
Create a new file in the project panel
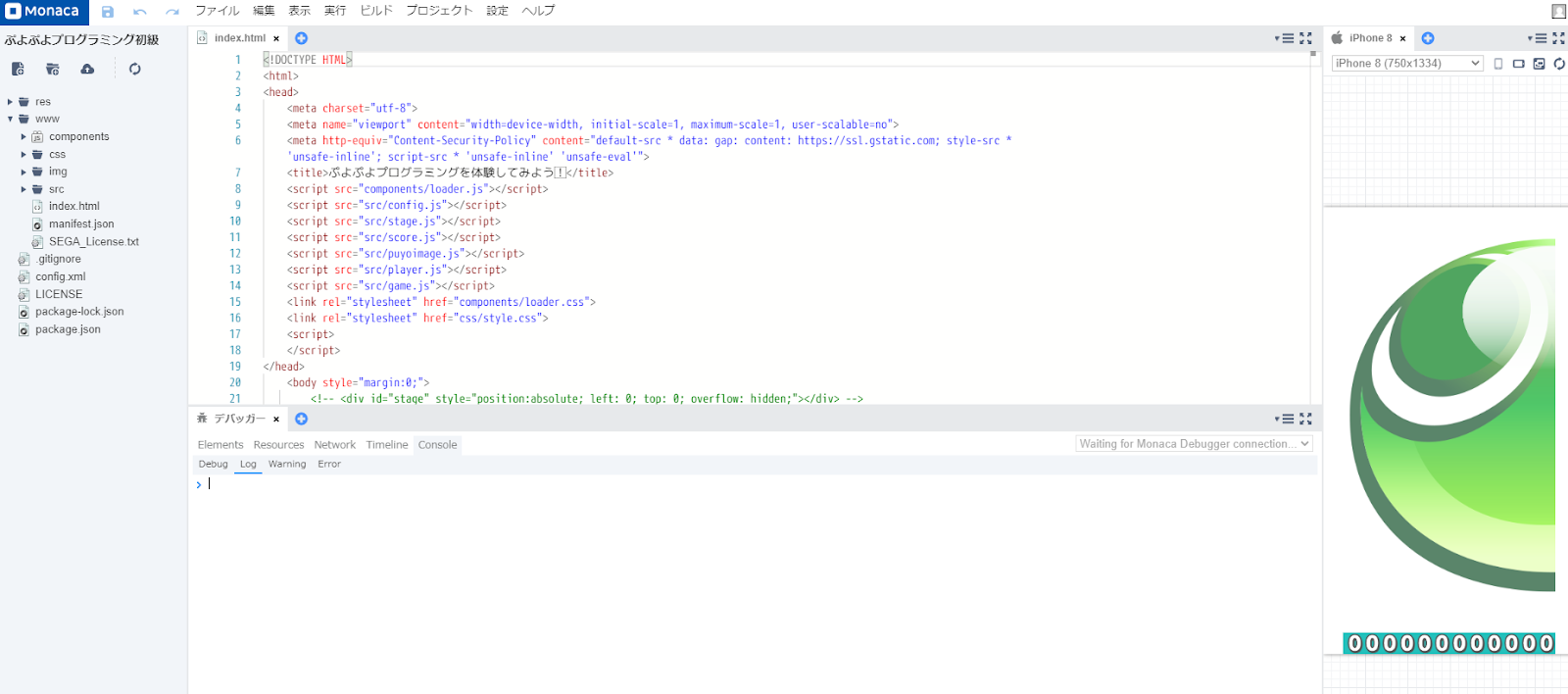click(x=18, y=69)
